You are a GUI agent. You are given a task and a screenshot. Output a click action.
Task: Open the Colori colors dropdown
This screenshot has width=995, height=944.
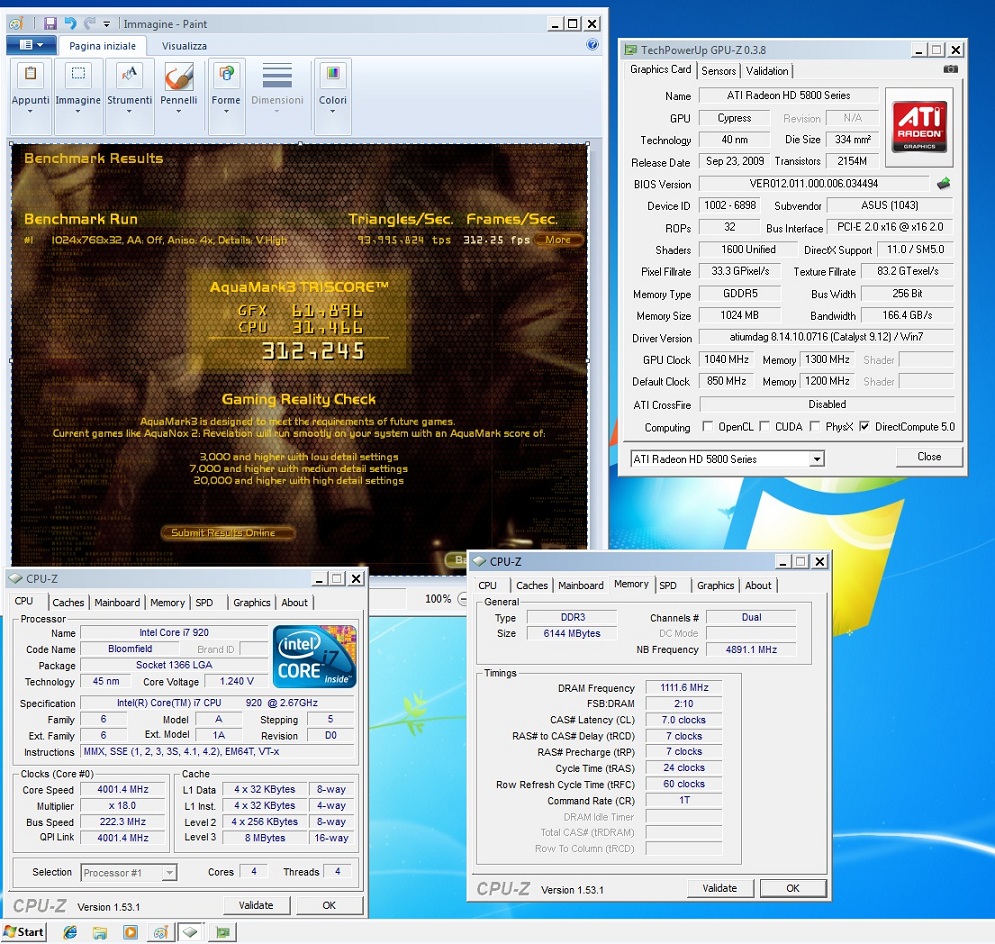tap(333, 96)
